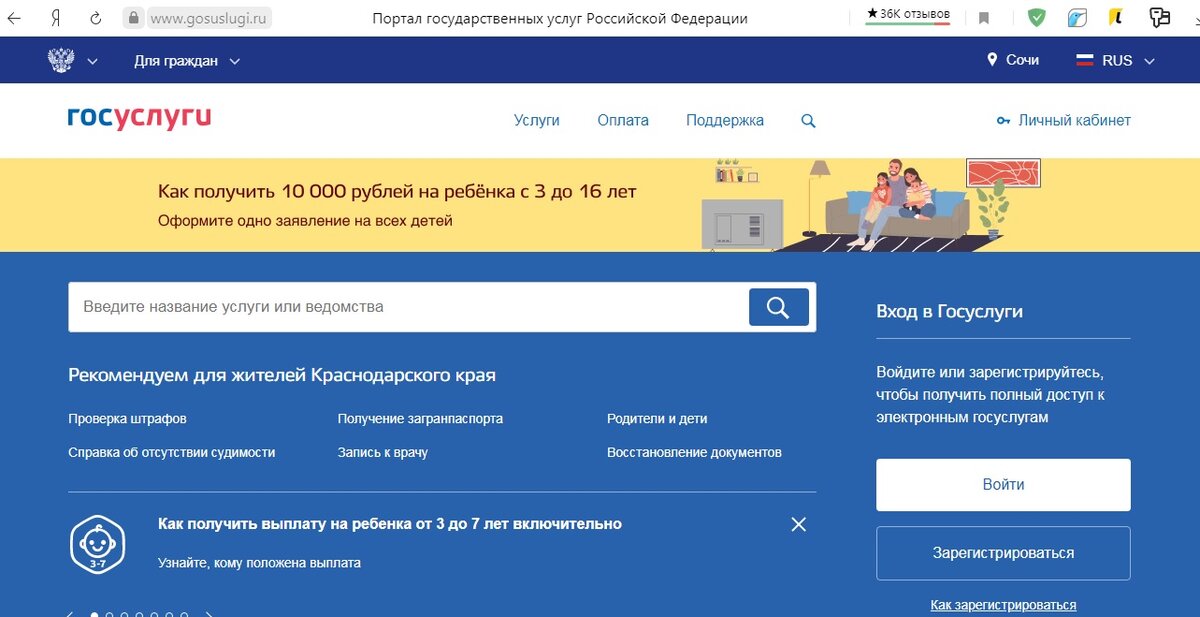
Task: Click the key icon beside Личный кабинет
Action: pos(1002,119)
